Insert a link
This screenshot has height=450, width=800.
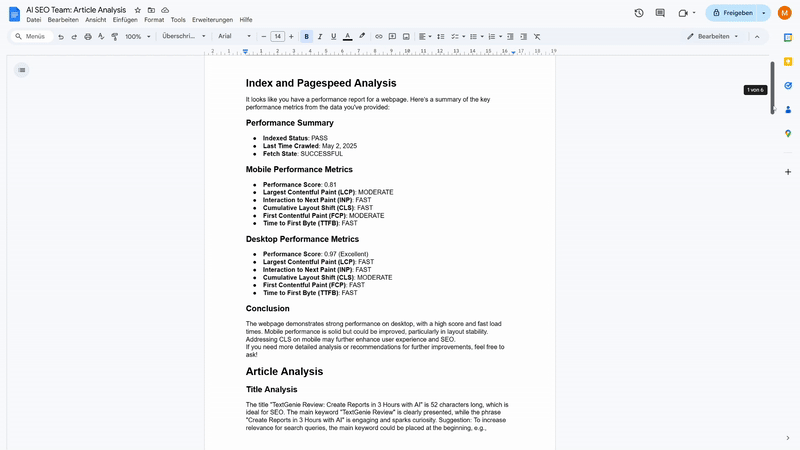coord(379,37)
